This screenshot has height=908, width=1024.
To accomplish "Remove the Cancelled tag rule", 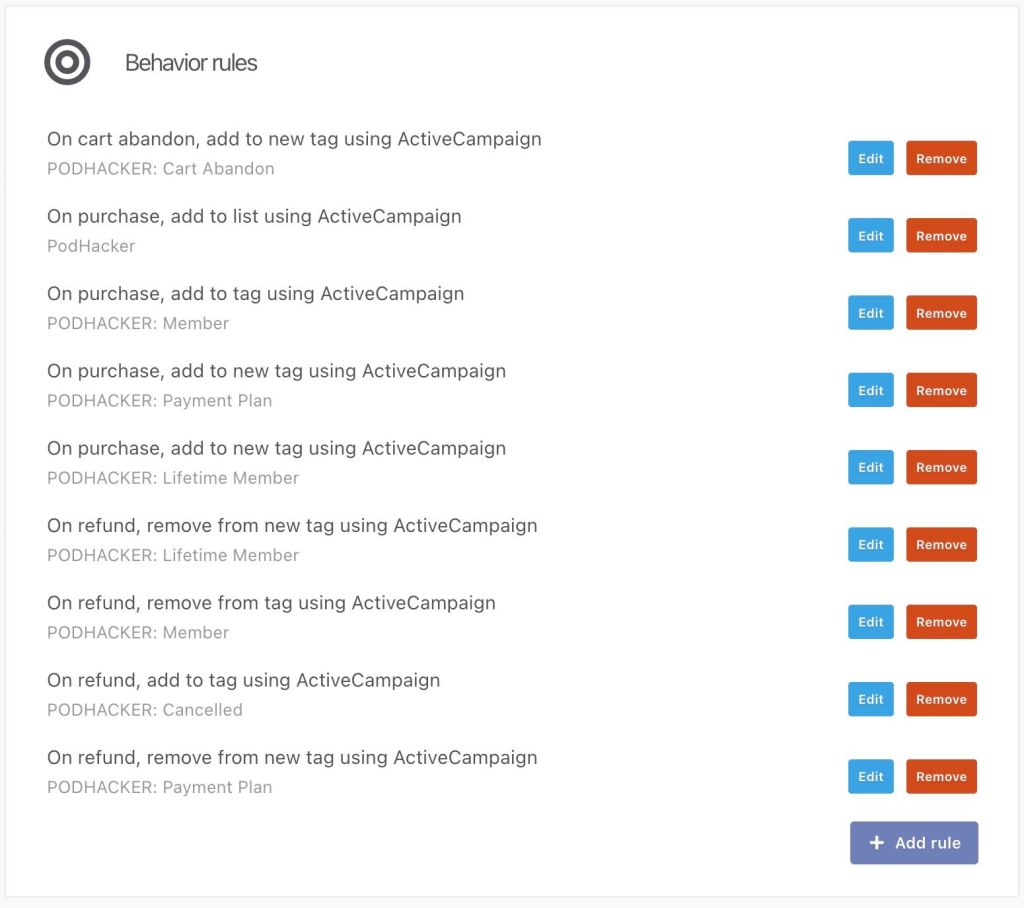I will tap(941, 699).
